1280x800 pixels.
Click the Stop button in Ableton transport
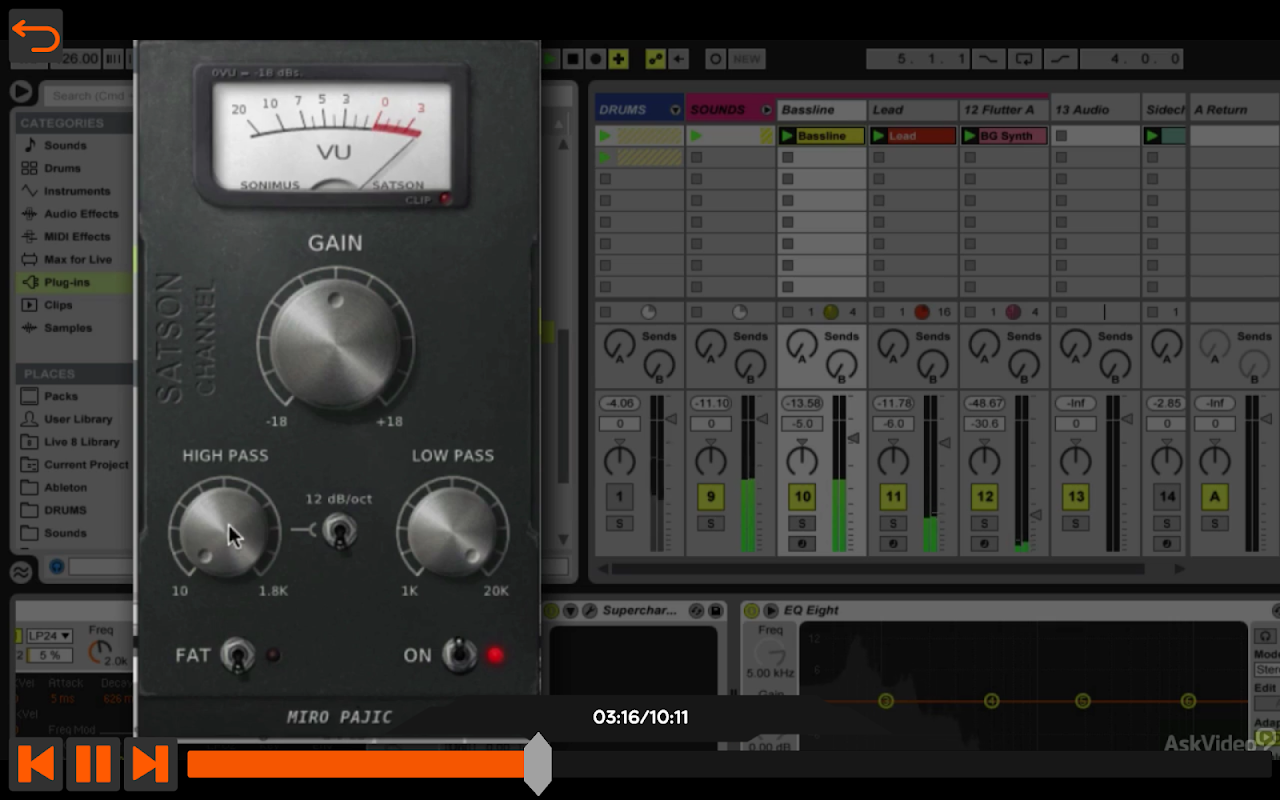[573, 59]
